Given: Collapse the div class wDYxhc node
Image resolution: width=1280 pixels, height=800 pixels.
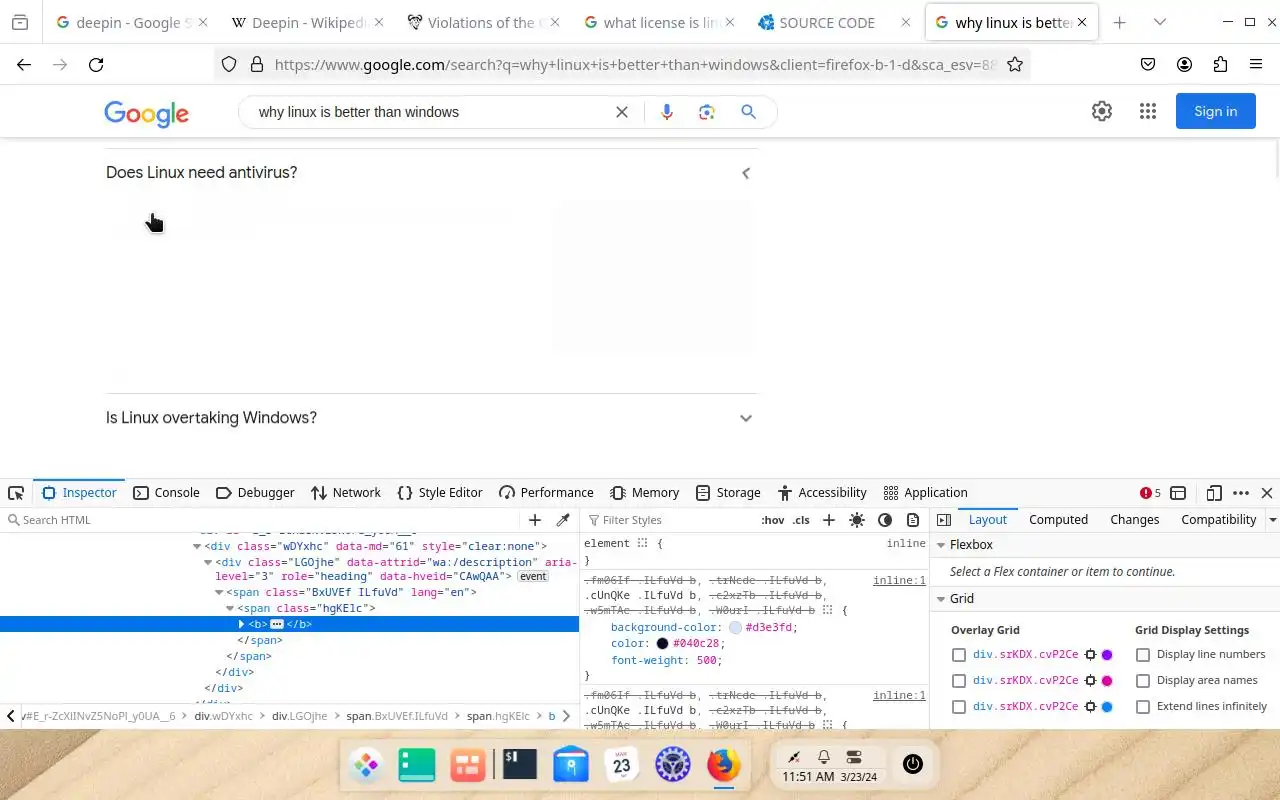Looking at the screenshot, I should click(x=197, y=546).
